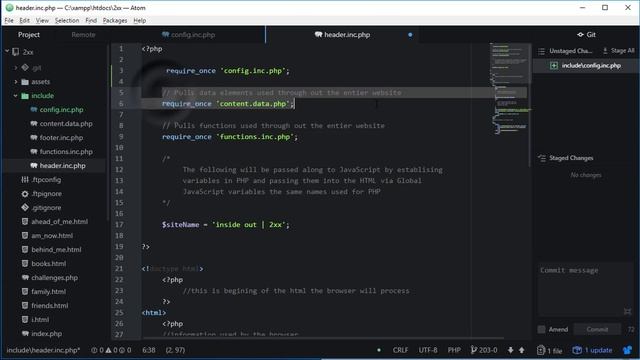Open am_now.html file

52,236
